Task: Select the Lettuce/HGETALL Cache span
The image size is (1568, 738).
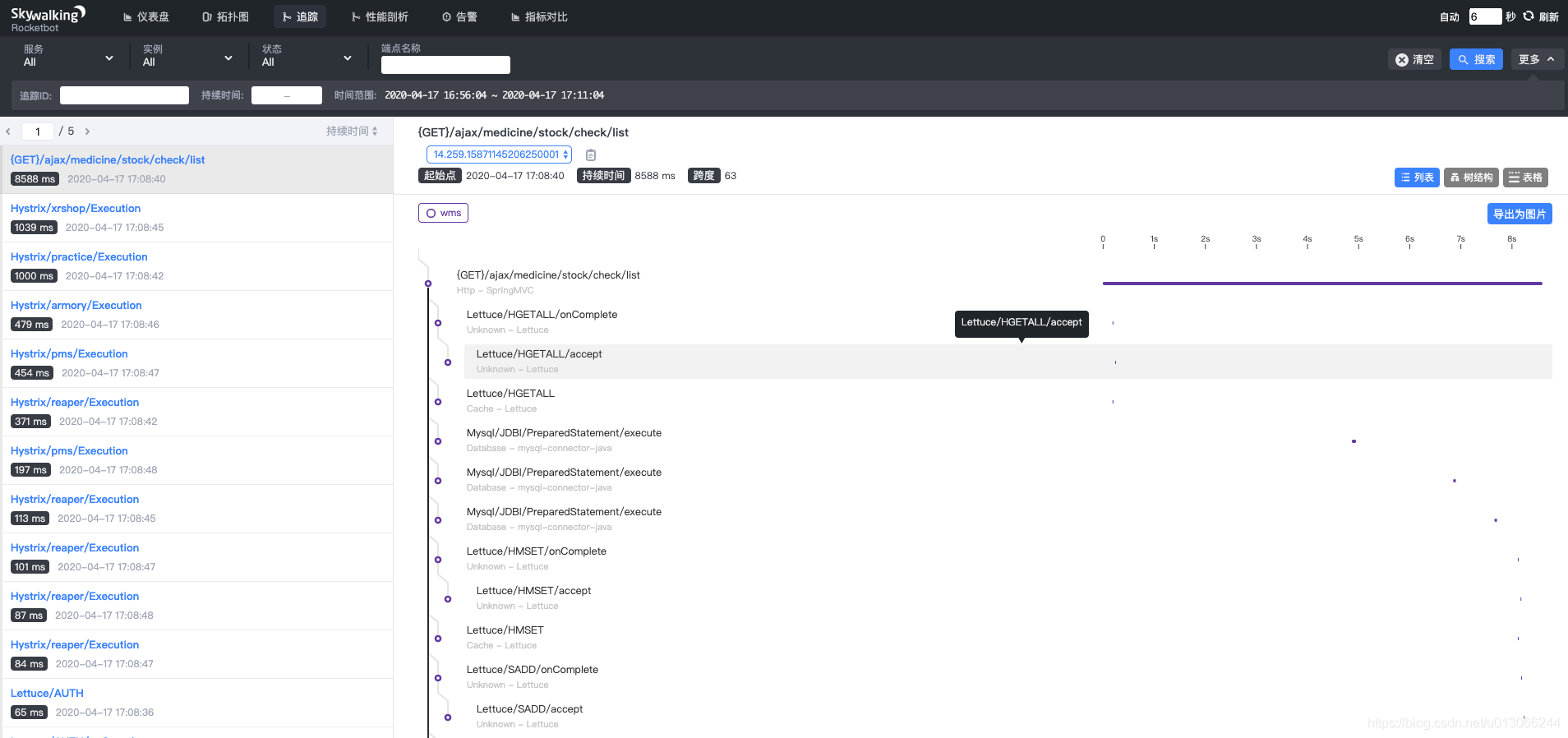Action: 510,394
